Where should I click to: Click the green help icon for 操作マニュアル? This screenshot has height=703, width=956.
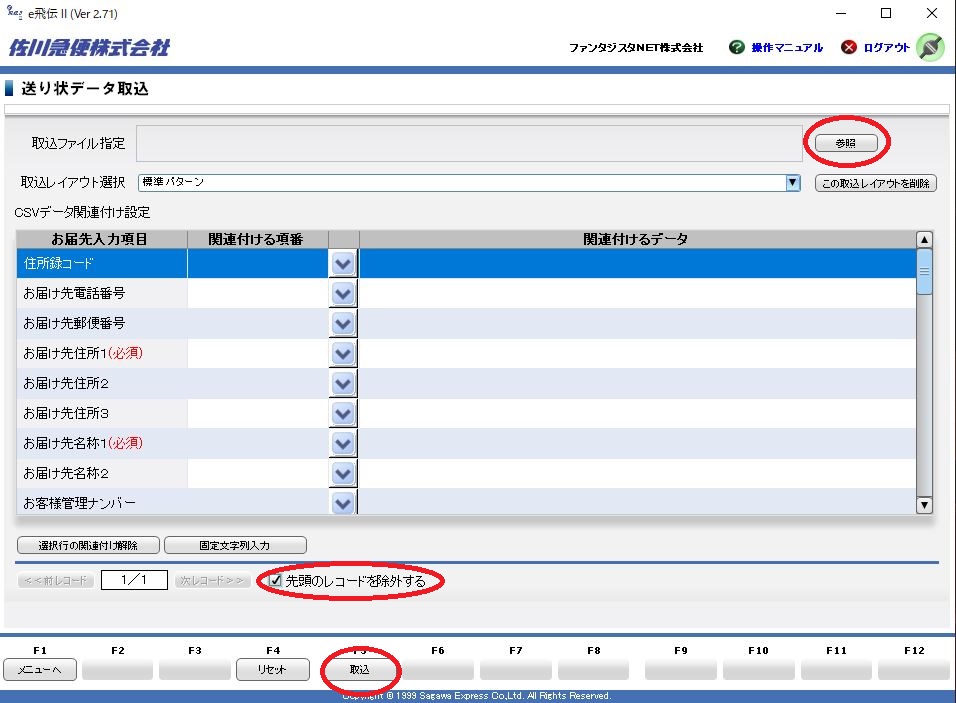click(x=737, y=47)
